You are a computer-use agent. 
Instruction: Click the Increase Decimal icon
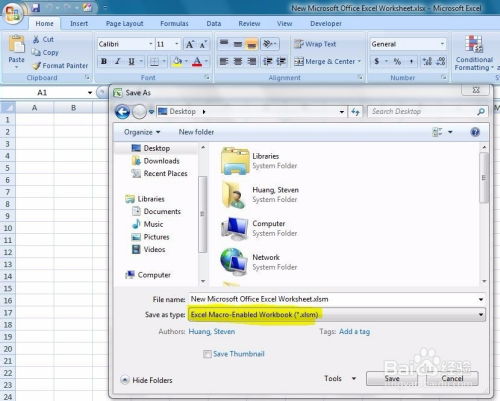pos(427,61)
